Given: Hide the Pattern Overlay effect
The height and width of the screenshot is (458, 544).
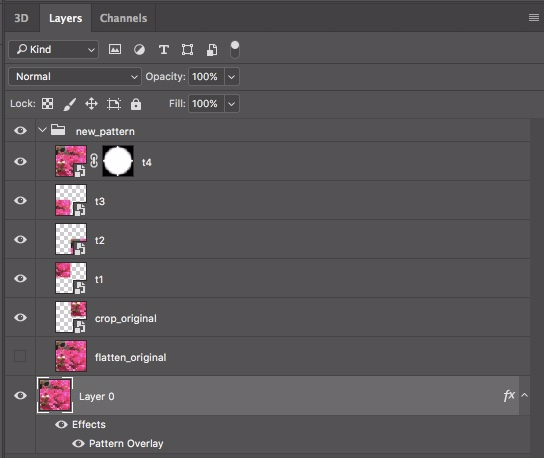Looking at the screenshot, I should (78, 443).
